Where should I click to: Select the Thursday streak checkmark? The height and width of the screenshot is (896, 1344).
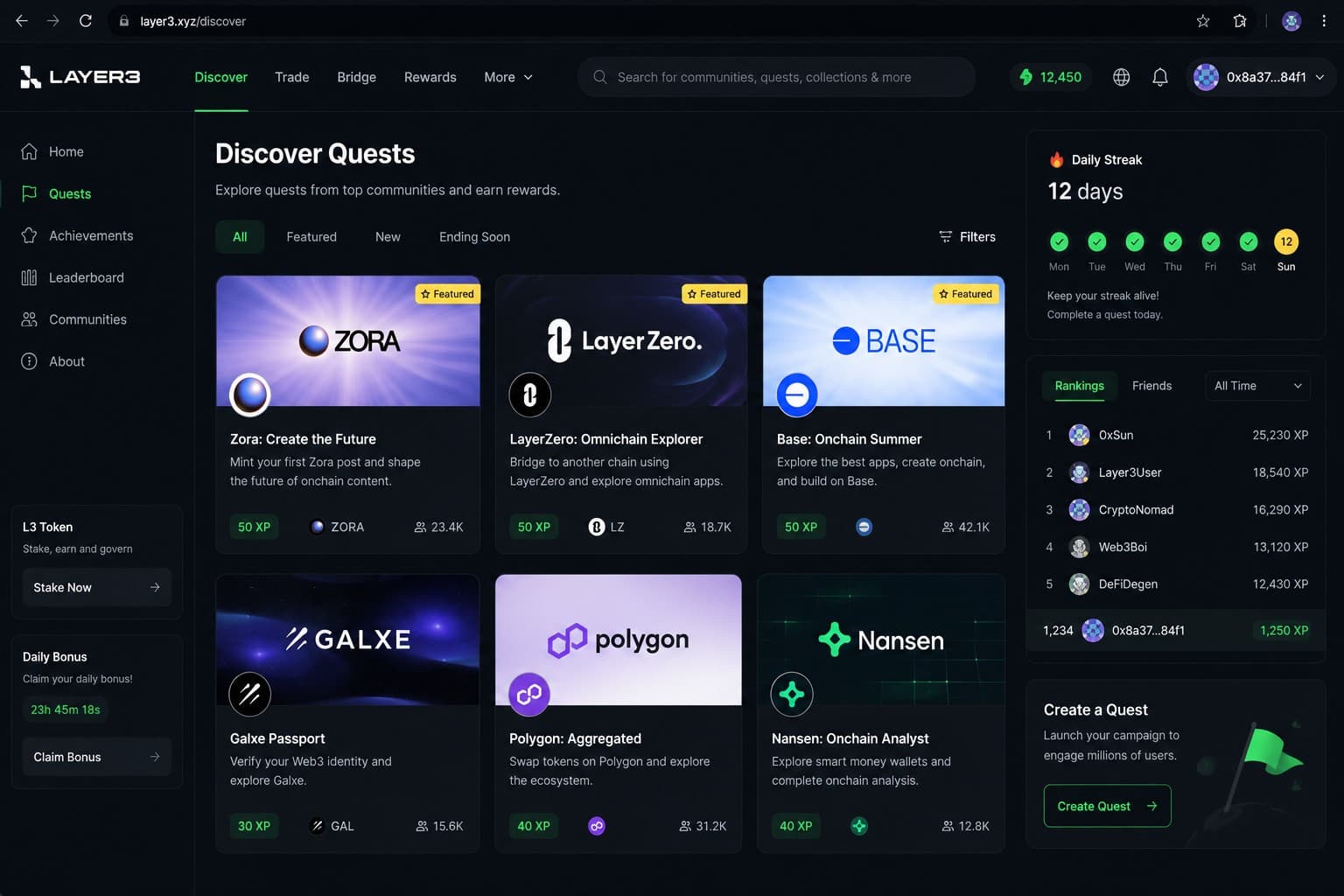pyautogui.click(x=1172, y=241)
